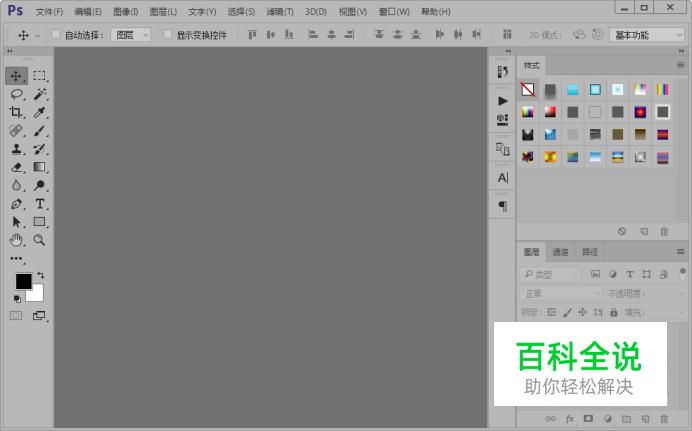The image size is (692, 431).
Task: Open the Paragraph panel icon
Action: coord(503,206)
